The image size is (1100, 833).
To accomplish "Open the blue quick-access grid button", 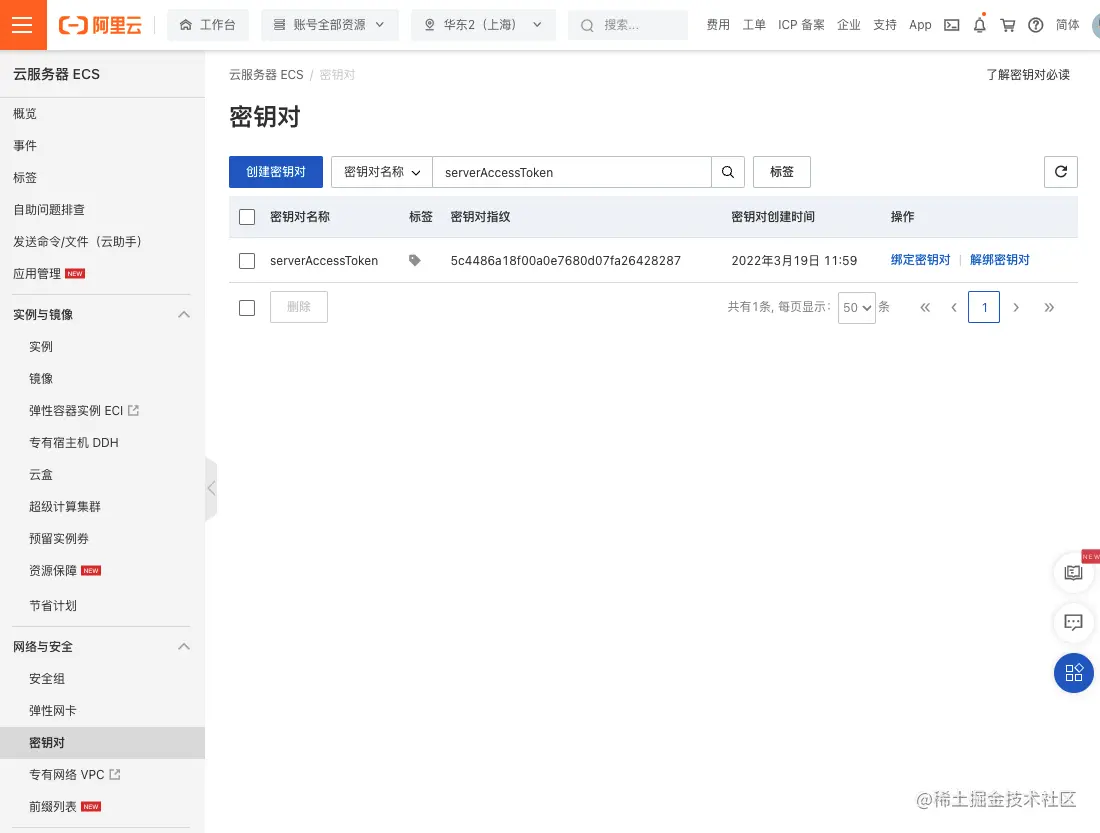I will [1073, 673].
